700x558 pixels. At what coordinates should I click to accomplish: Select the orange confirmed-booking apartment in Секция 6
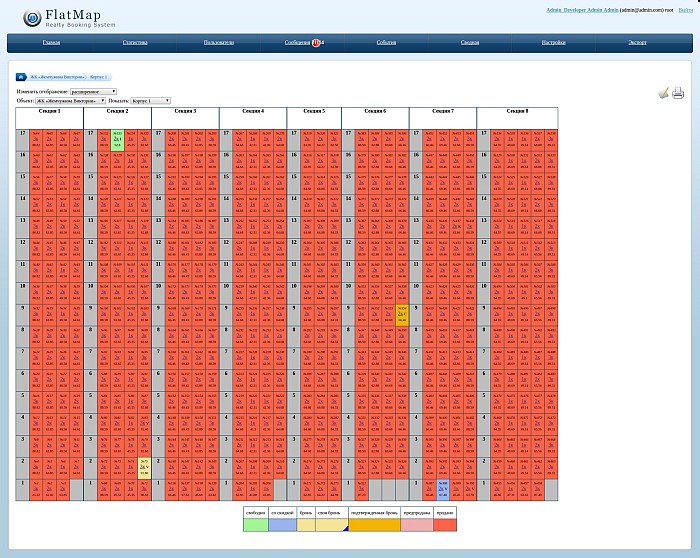pos(402,315)
